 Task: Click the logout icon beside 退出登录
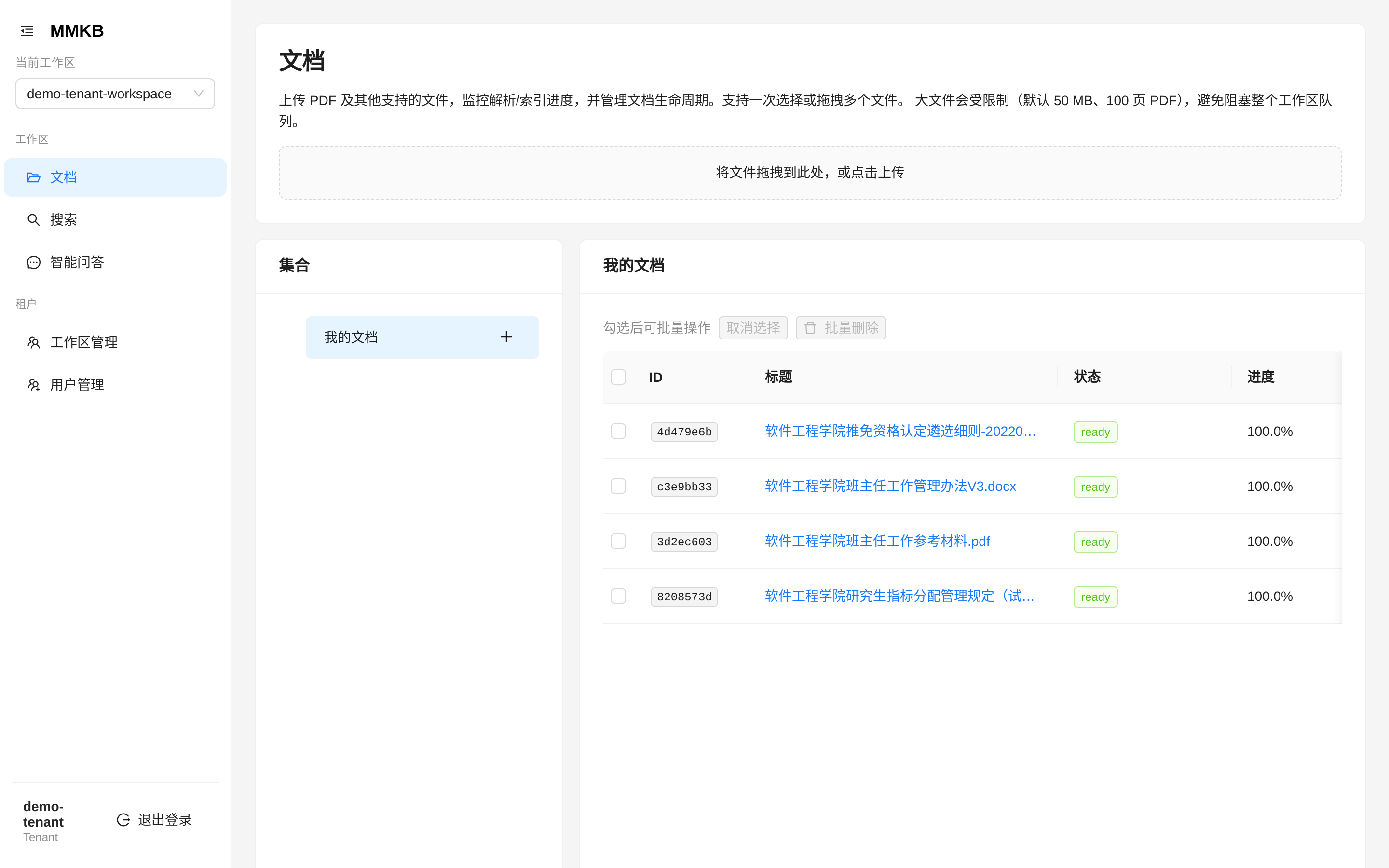pos(123,820)
